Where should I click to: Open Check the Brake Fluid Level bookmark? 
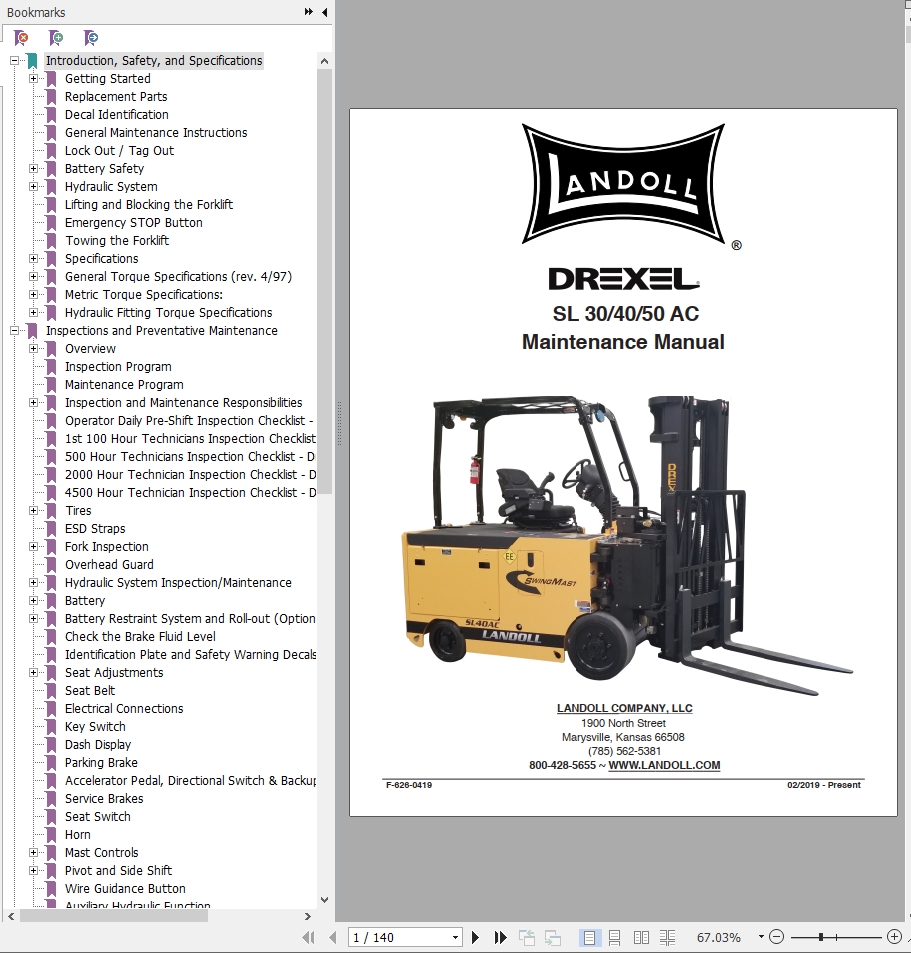tap(140, 636)
